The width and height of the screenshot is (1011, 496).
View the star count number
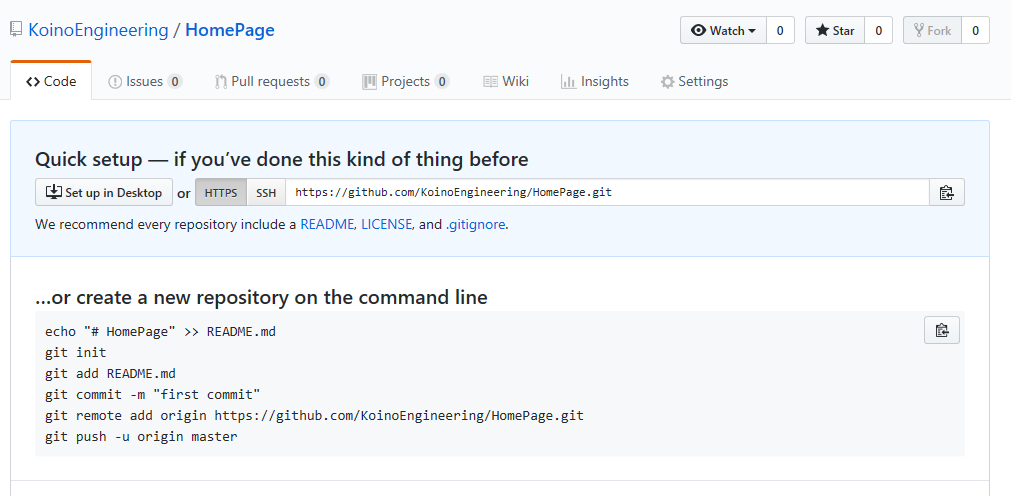[x=878, y=30]
